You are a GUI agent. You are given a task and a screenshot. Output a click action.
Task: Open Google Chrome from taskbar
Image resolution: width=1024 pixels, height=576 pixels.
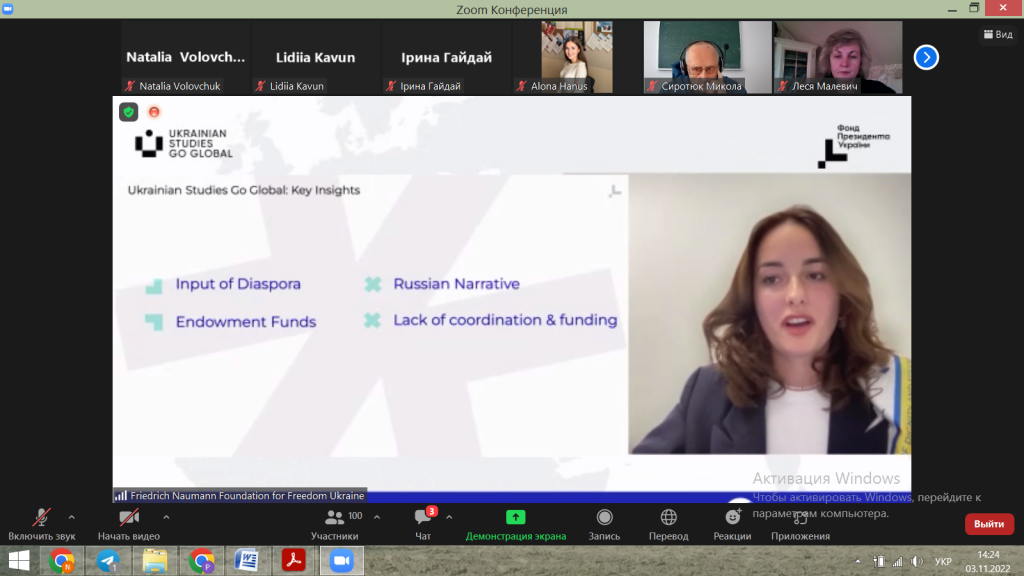point(62,561)
